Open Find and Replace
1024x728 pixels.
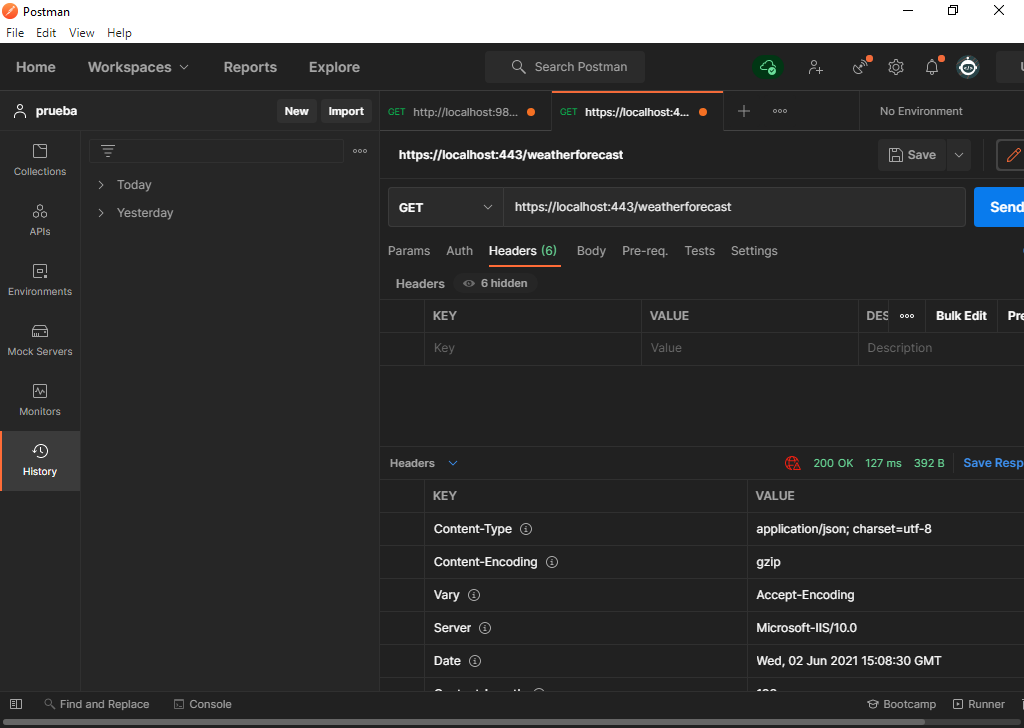tap(97, 704)
